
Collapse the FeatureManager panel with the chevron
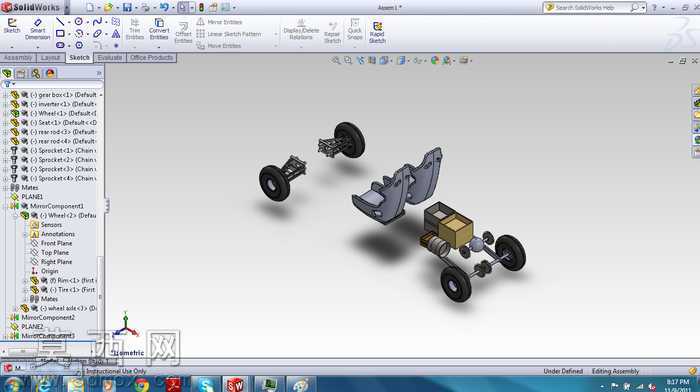pos(99,73)
